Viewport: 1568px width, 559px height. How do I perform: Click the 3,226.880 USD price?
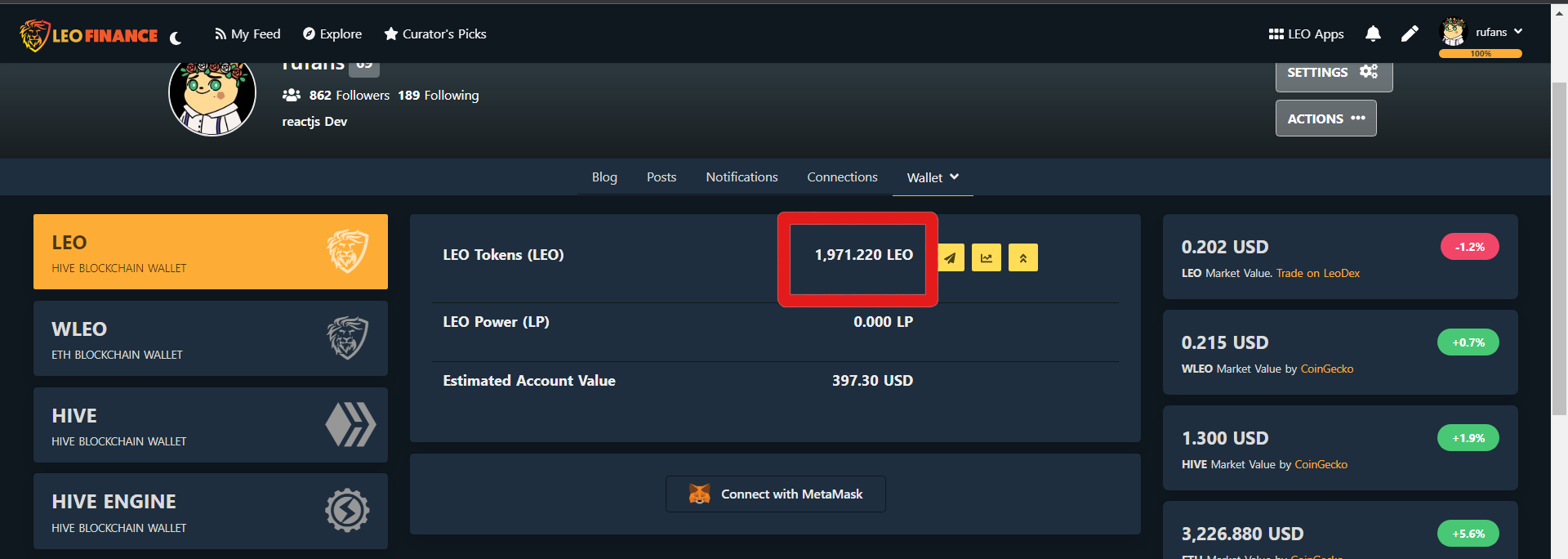click(1242, 534)
